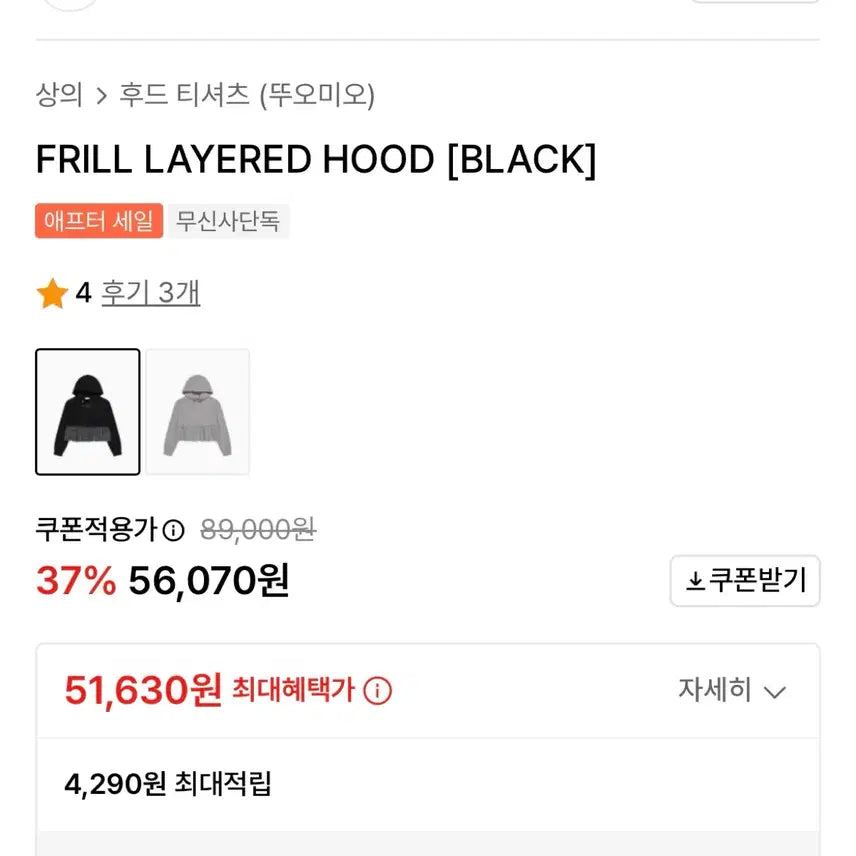Click the 쿠폰받기 coupon button

click(x=745, y=581)
